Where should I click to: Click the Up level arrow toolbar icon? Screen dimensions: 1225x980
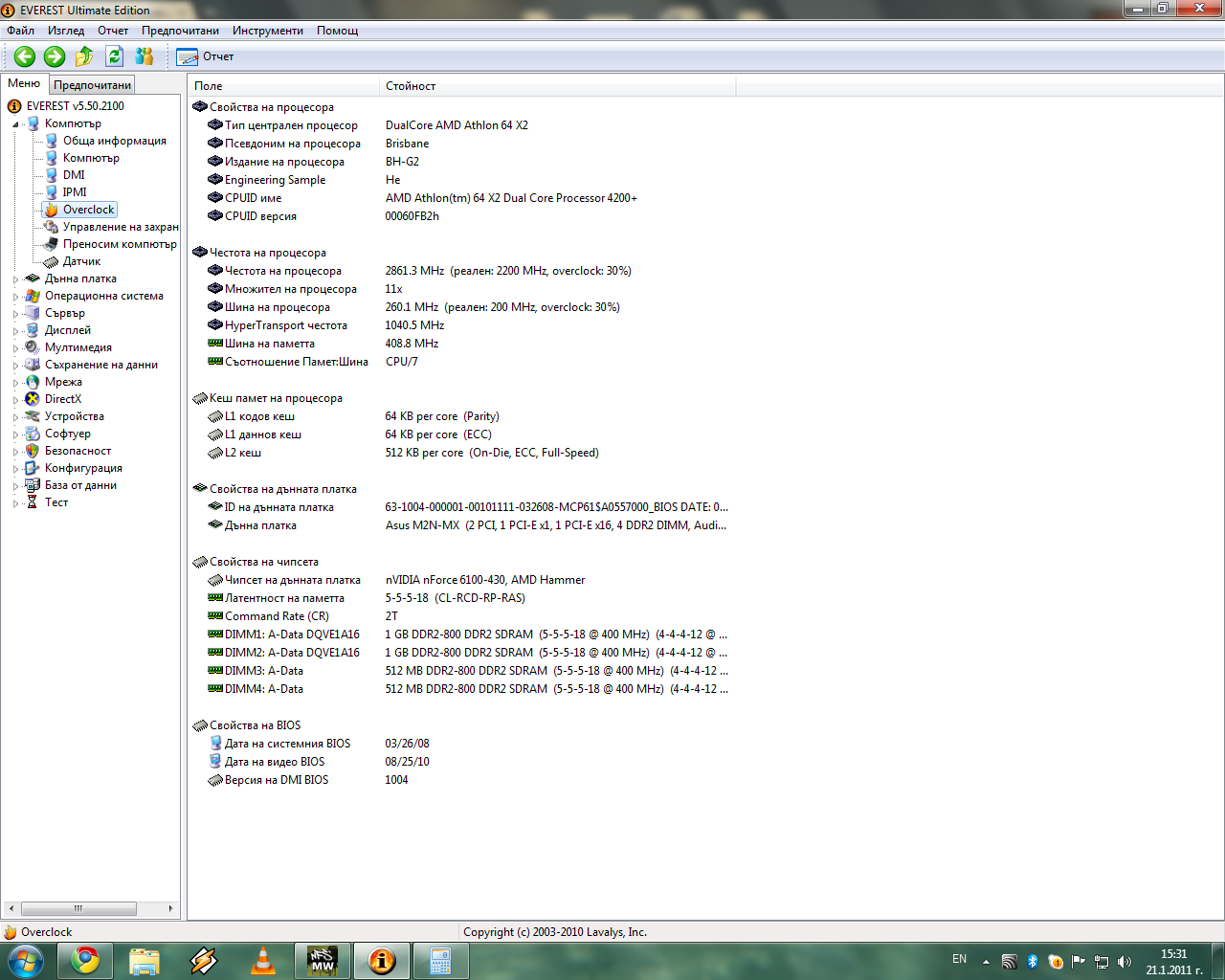pos(84,56)
